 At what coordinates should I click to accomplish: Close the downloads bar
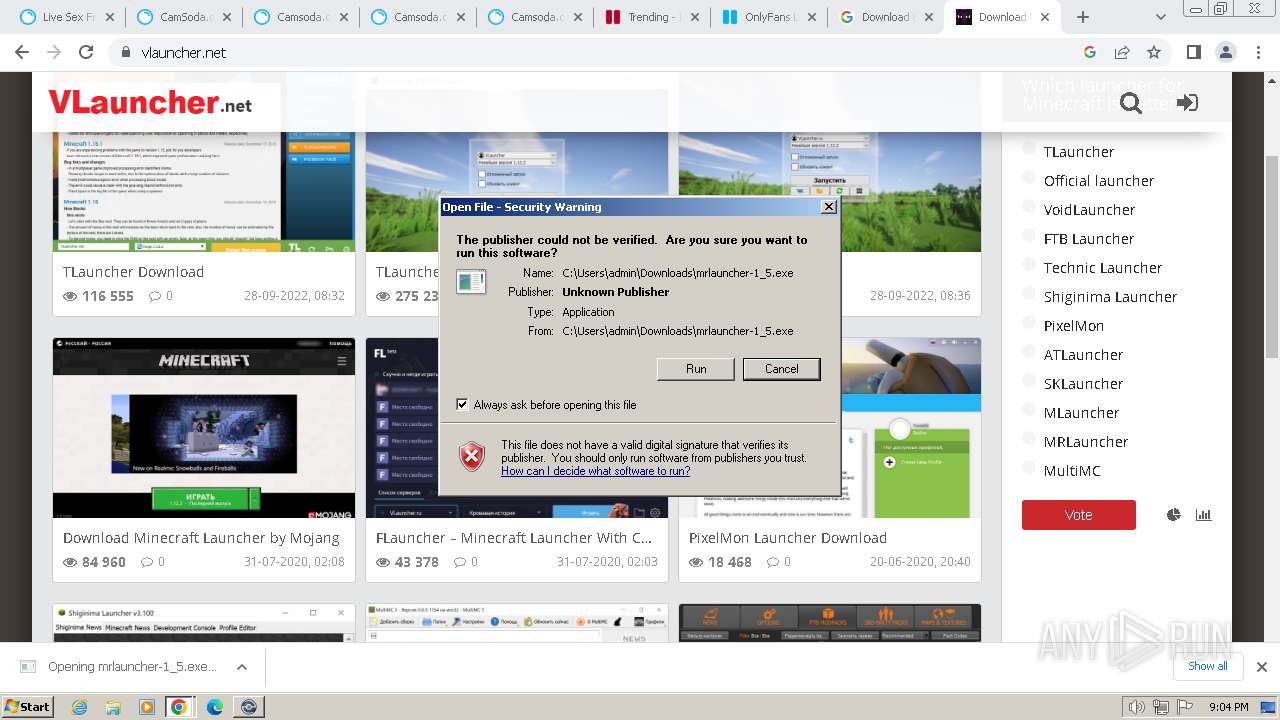click(1261, 667)
